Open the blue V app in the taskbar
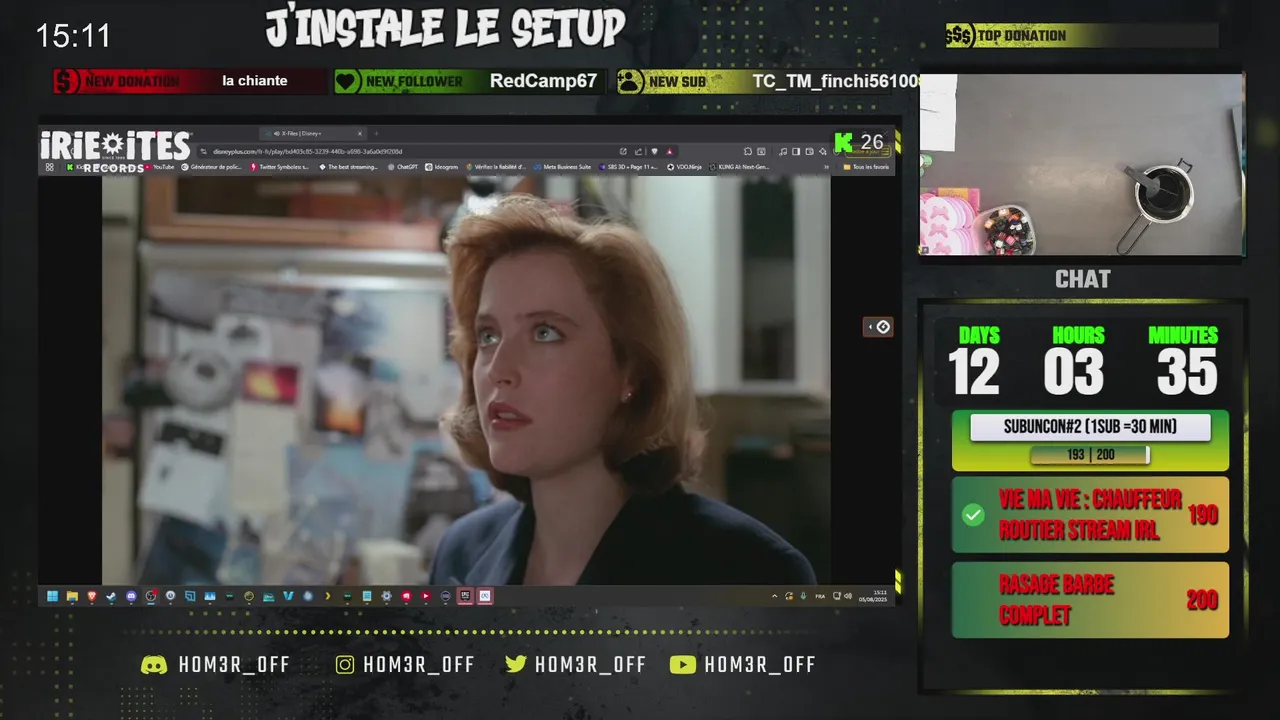This screenshot has height=720, width=1280. pyautogui.click(x=288, y=596)
